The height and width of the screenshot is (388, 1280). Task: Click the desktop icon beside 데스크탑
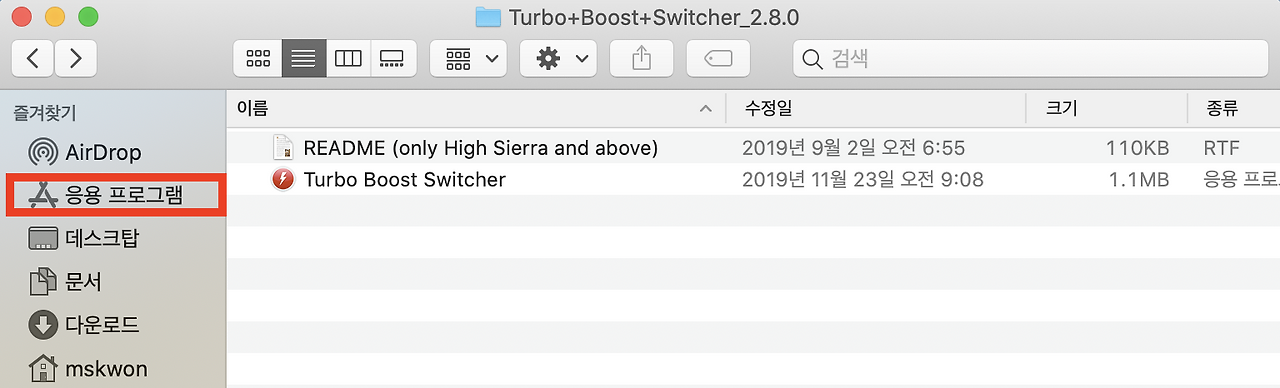43,238
